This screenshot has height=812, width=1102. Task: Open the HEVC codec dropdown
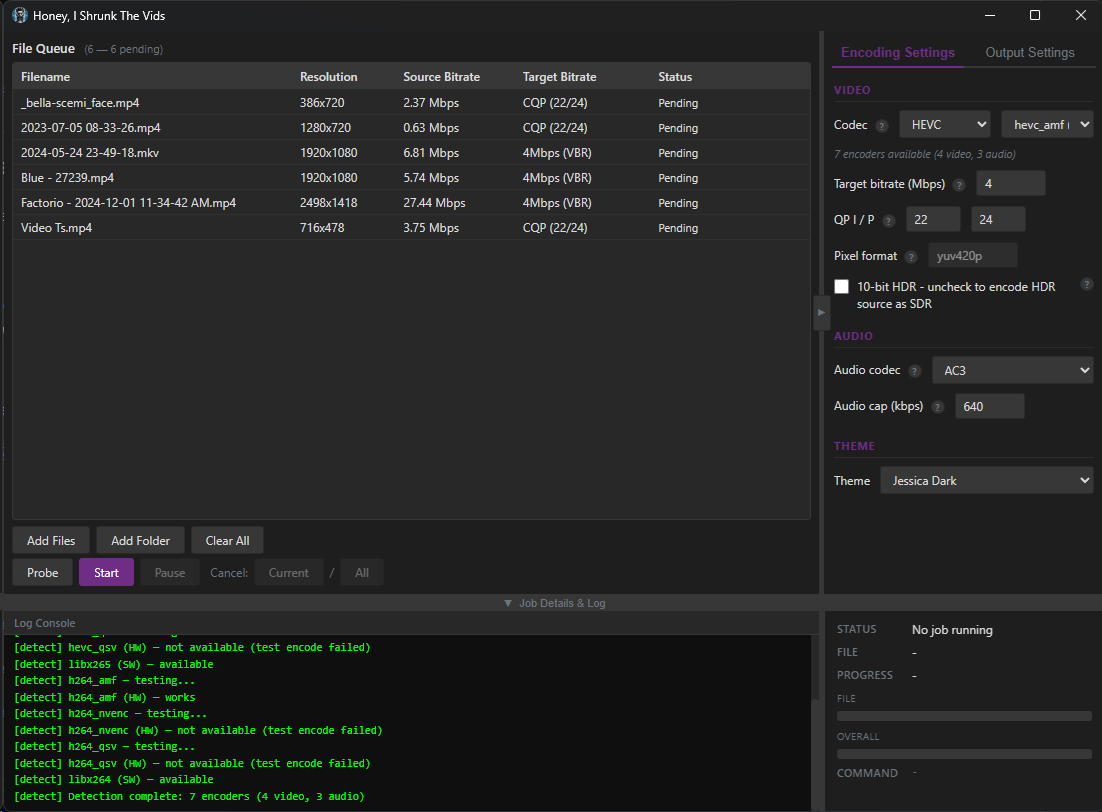[944, 124]
